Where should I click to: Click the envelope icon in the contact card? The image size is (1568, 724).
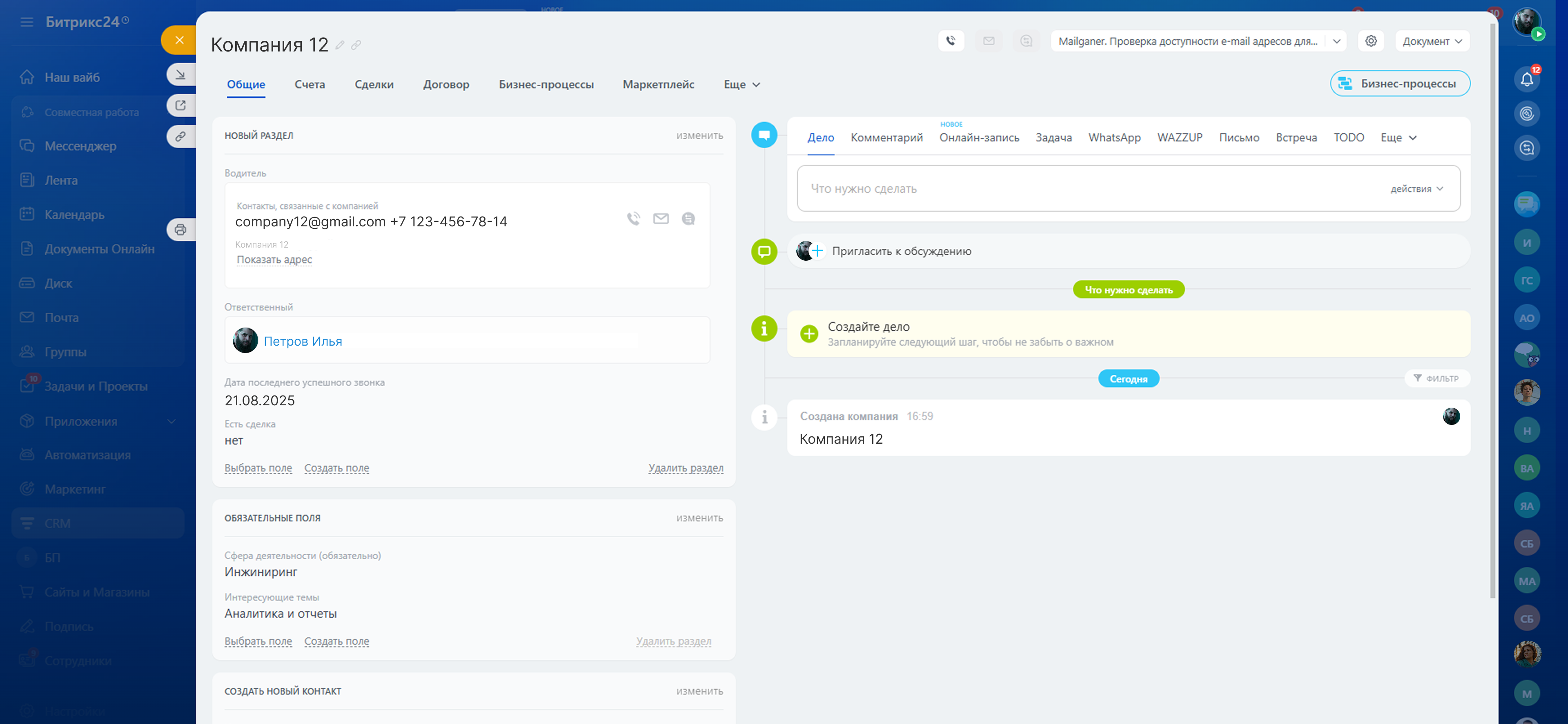click(661, 219)
